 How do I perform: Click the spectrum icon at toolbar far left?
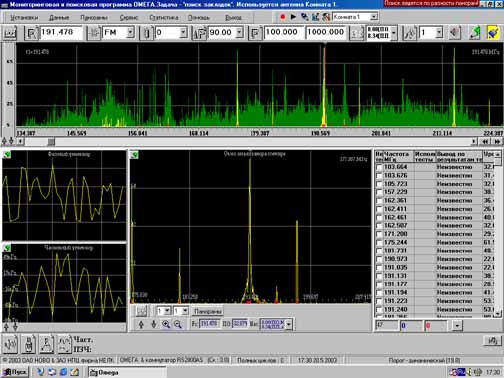pos(10,33)
